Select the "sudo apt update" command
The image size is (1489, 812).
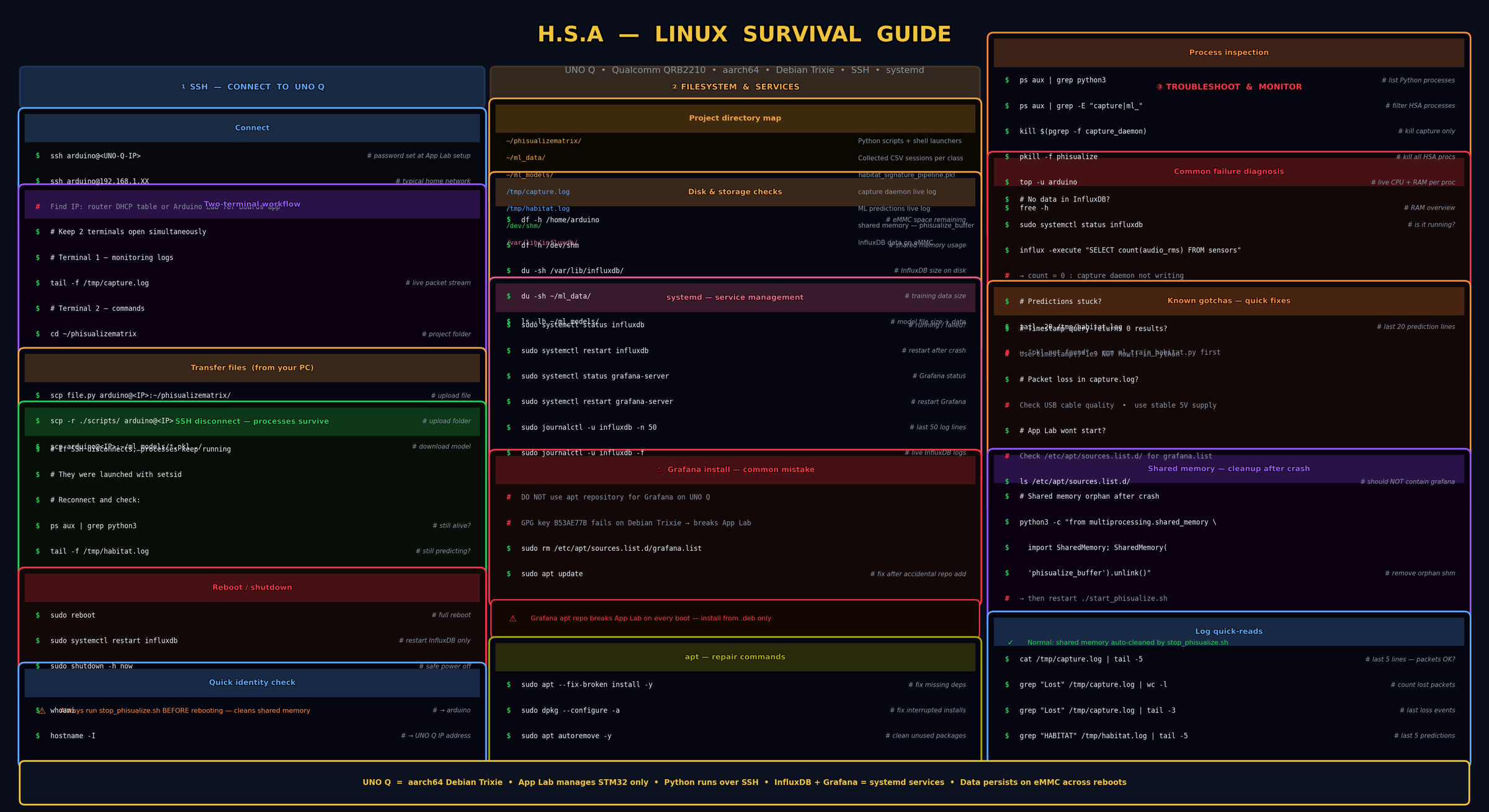click(552, 574)
